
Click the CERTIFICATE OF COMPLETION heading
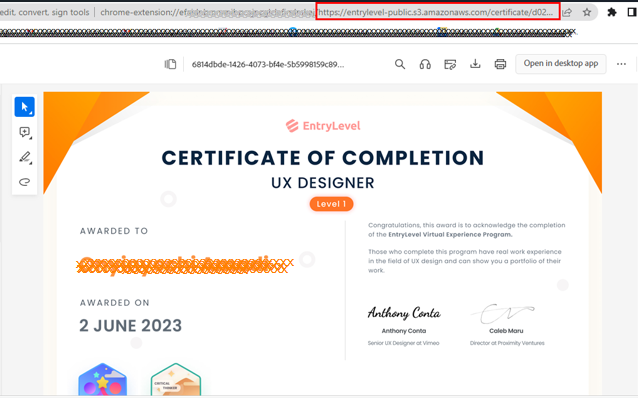(323, 158)
